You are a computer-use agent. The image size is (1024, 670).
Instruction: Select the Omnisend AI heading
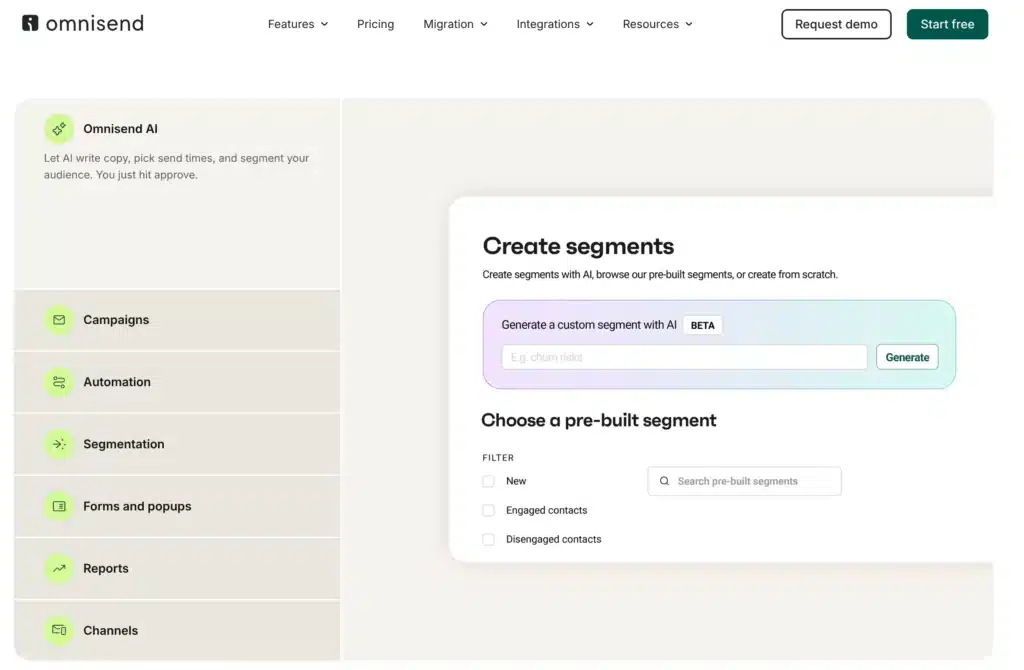point(120,129)
